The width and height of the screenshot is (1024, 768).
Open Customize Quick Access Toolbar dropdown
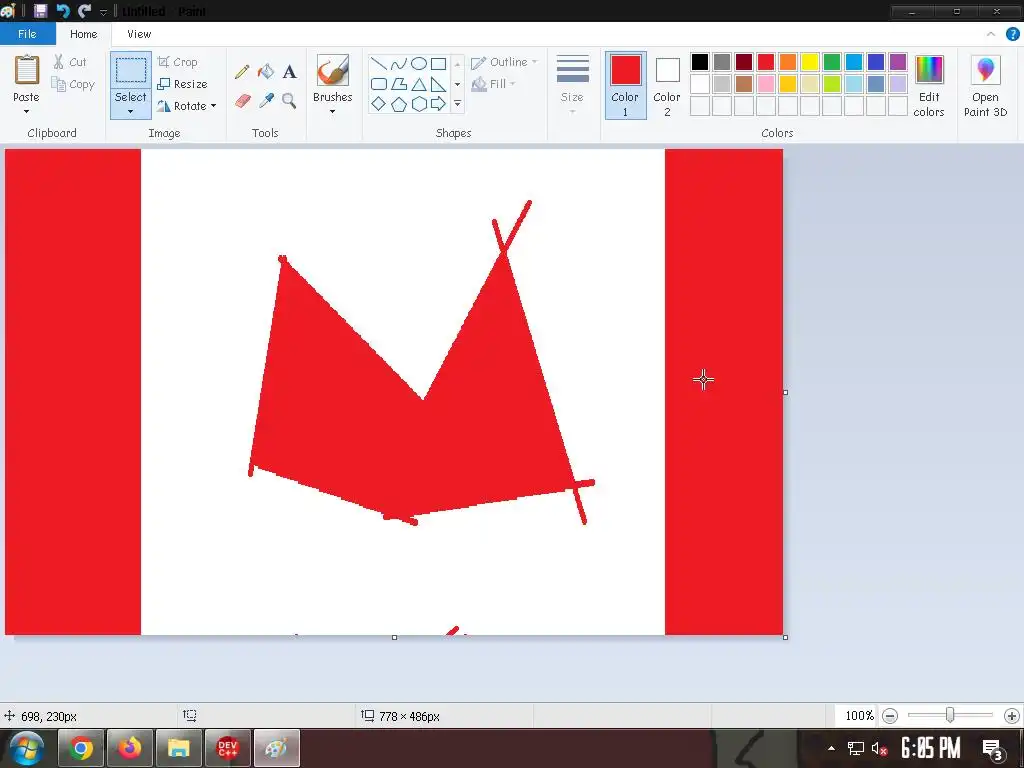[103, 12]
